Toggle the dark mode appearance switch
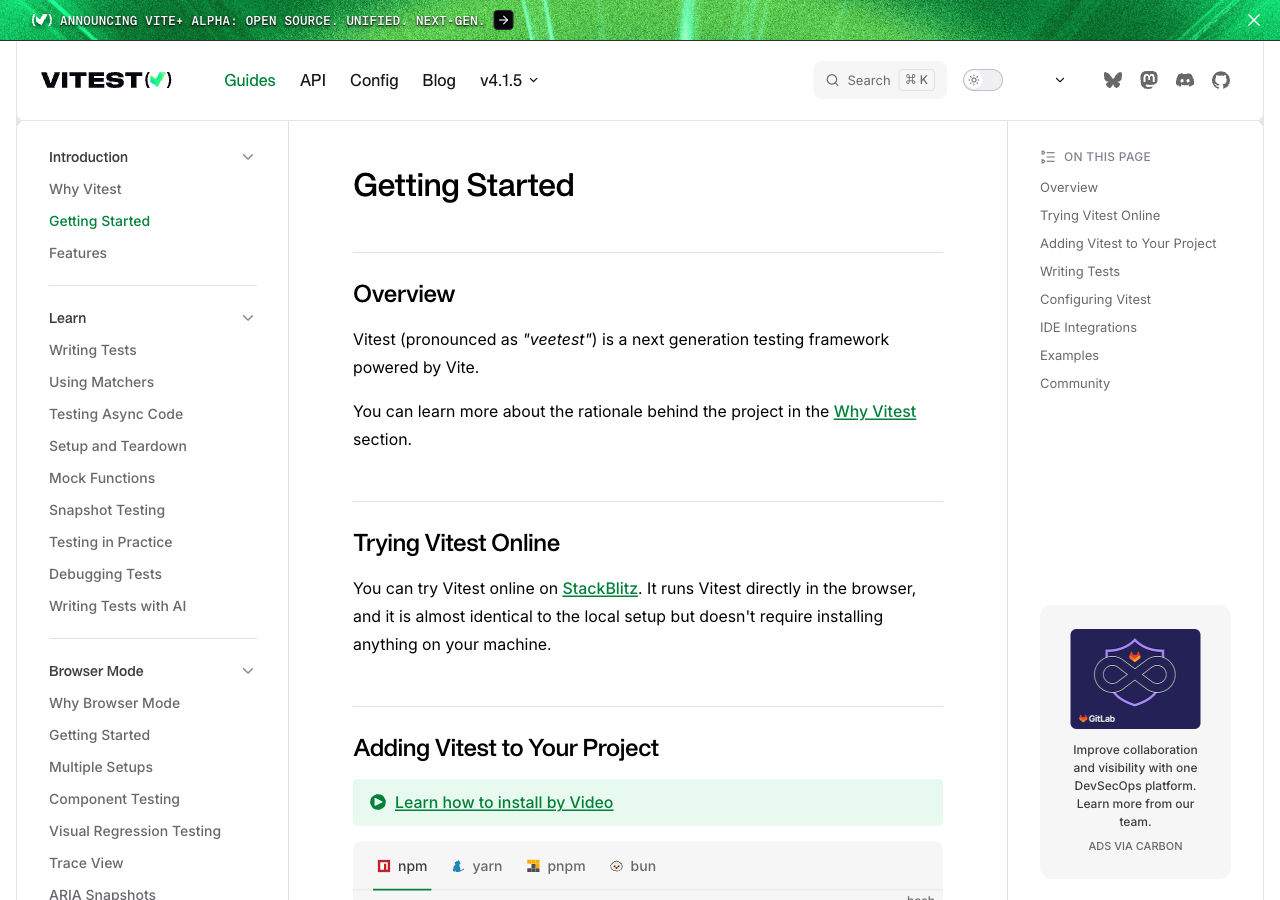Screen dimensions: 1280x900 [x=983, y=80]
